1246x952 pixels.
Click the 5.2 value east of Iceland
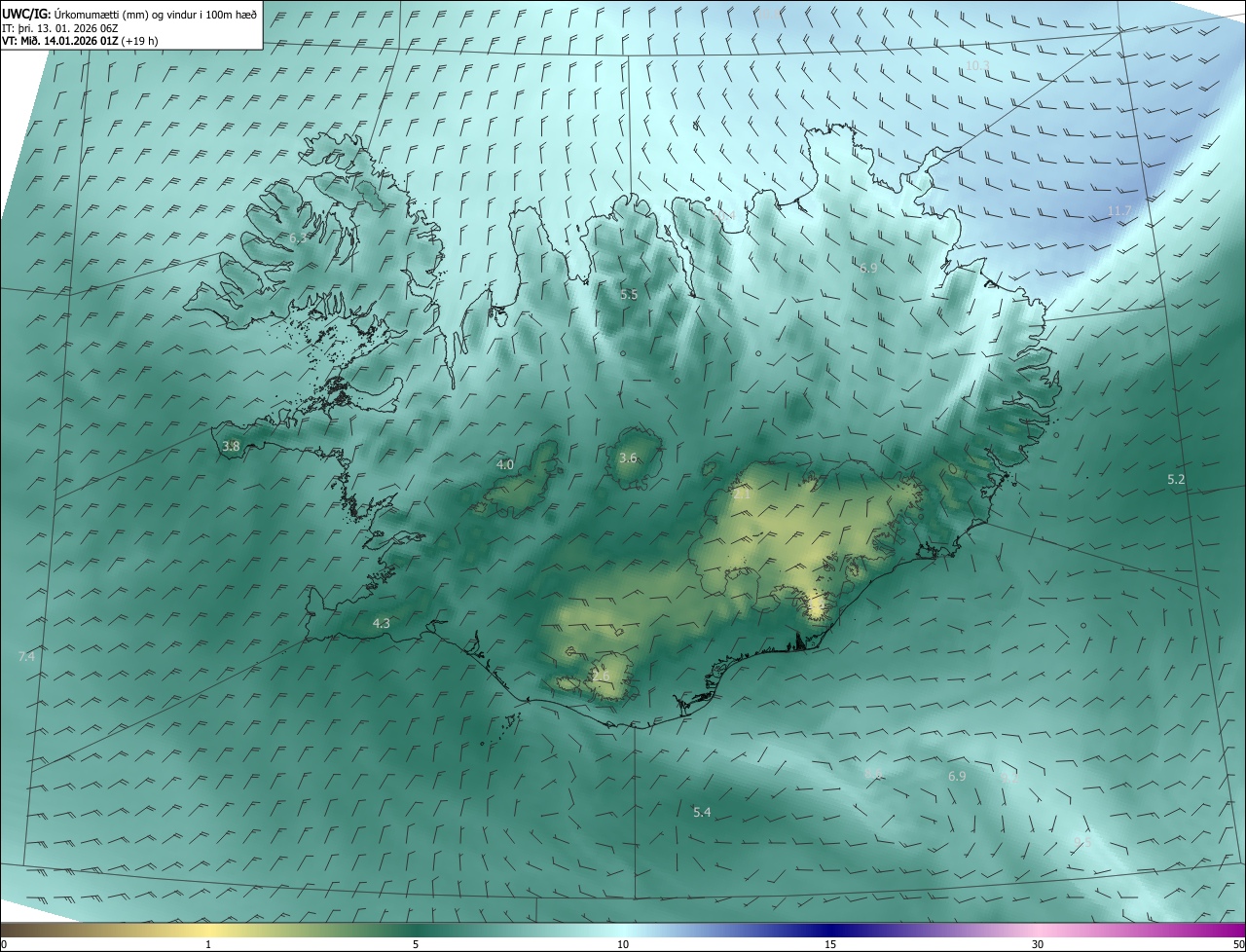(1176, 479)
